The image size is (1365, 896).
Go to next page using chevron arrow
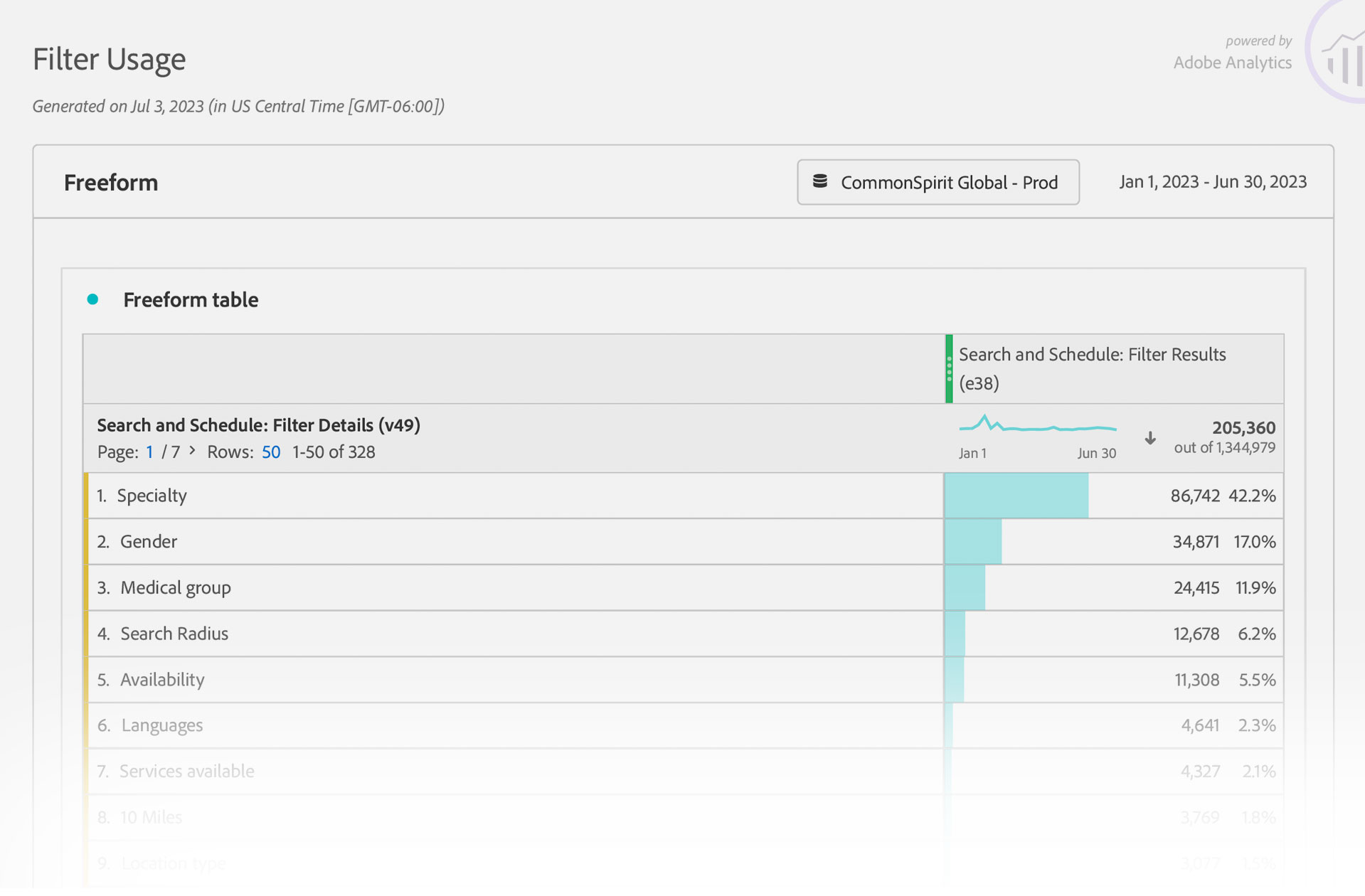point(192,451)
